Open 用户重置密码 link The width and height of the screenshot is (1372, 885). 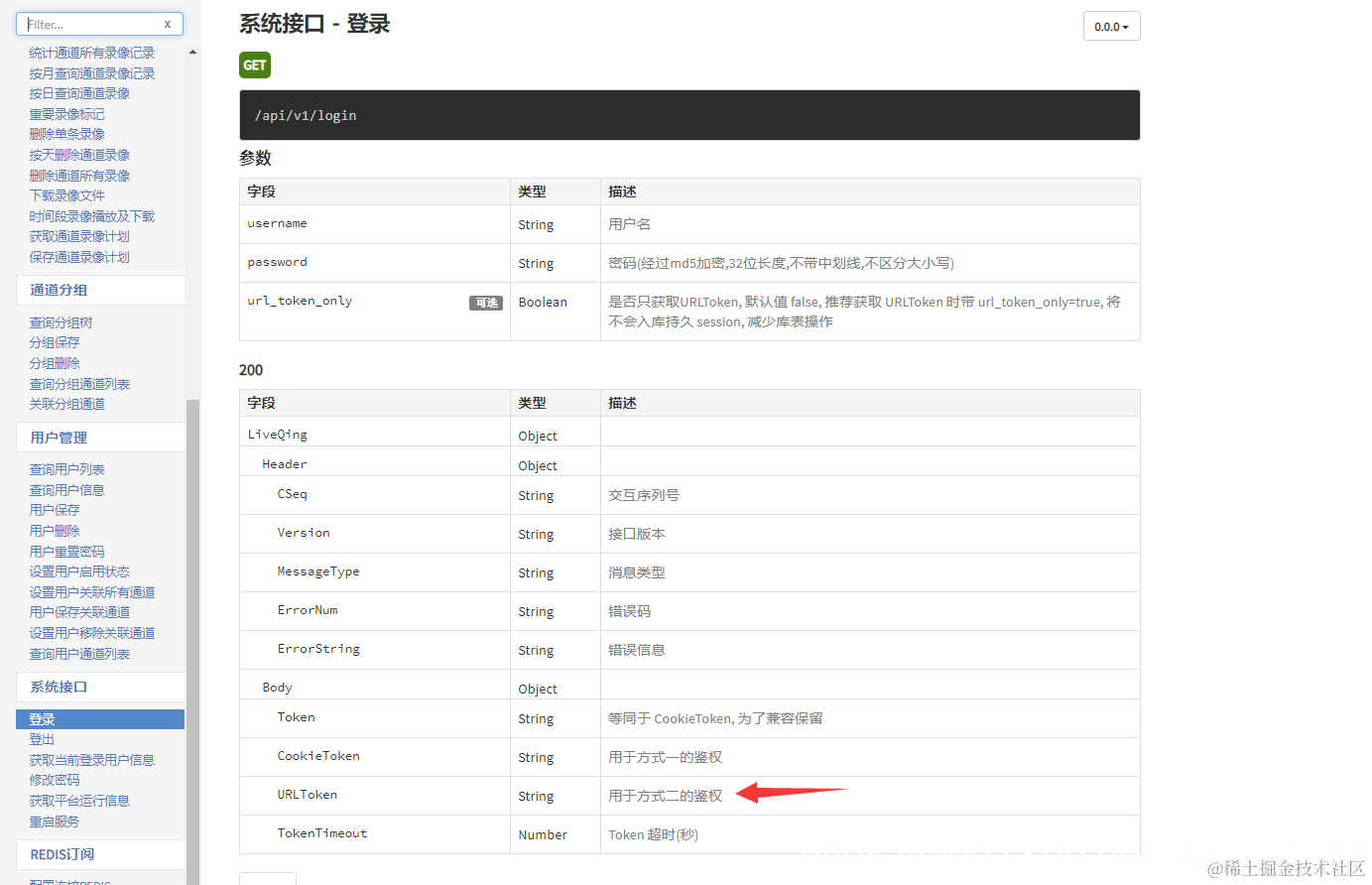point(66,552)
